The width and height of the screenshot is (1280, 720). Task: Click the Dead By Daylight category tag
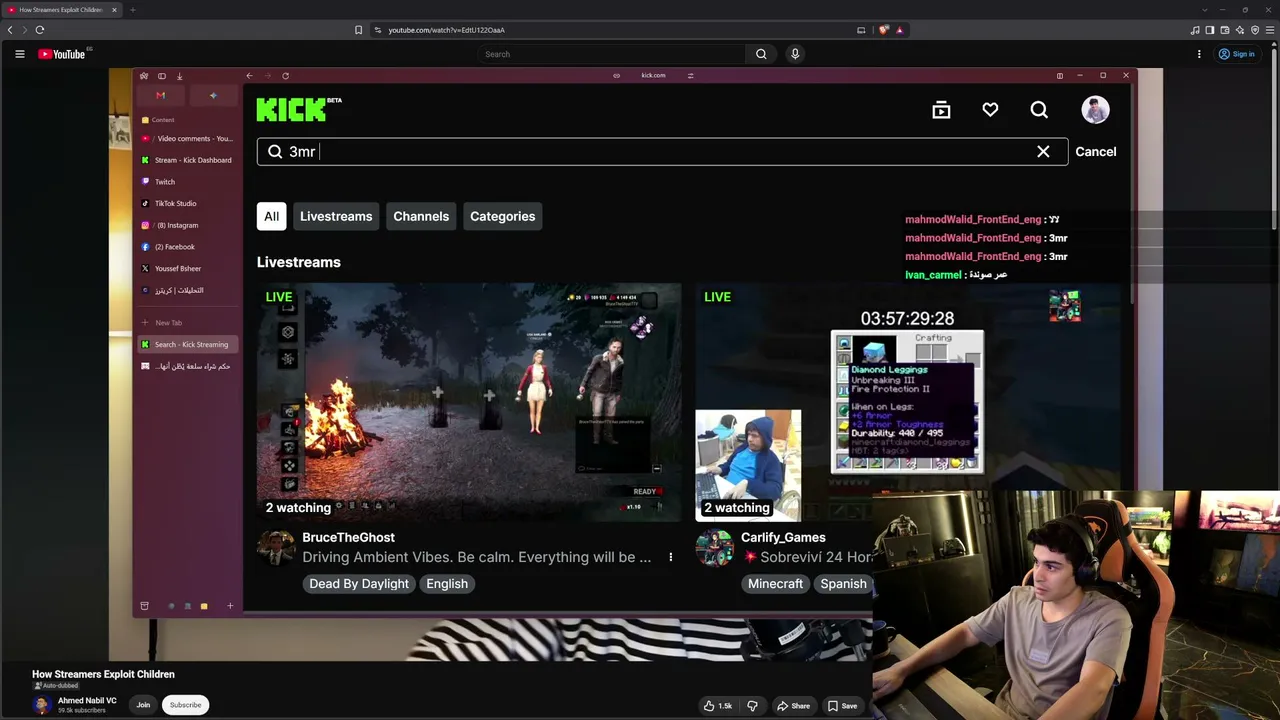(x=359, y=584)
